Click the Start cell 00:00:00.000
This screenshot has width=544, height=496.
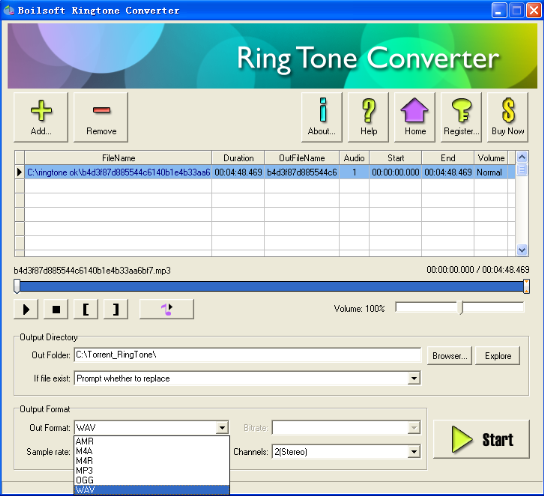tap(396, 172)
